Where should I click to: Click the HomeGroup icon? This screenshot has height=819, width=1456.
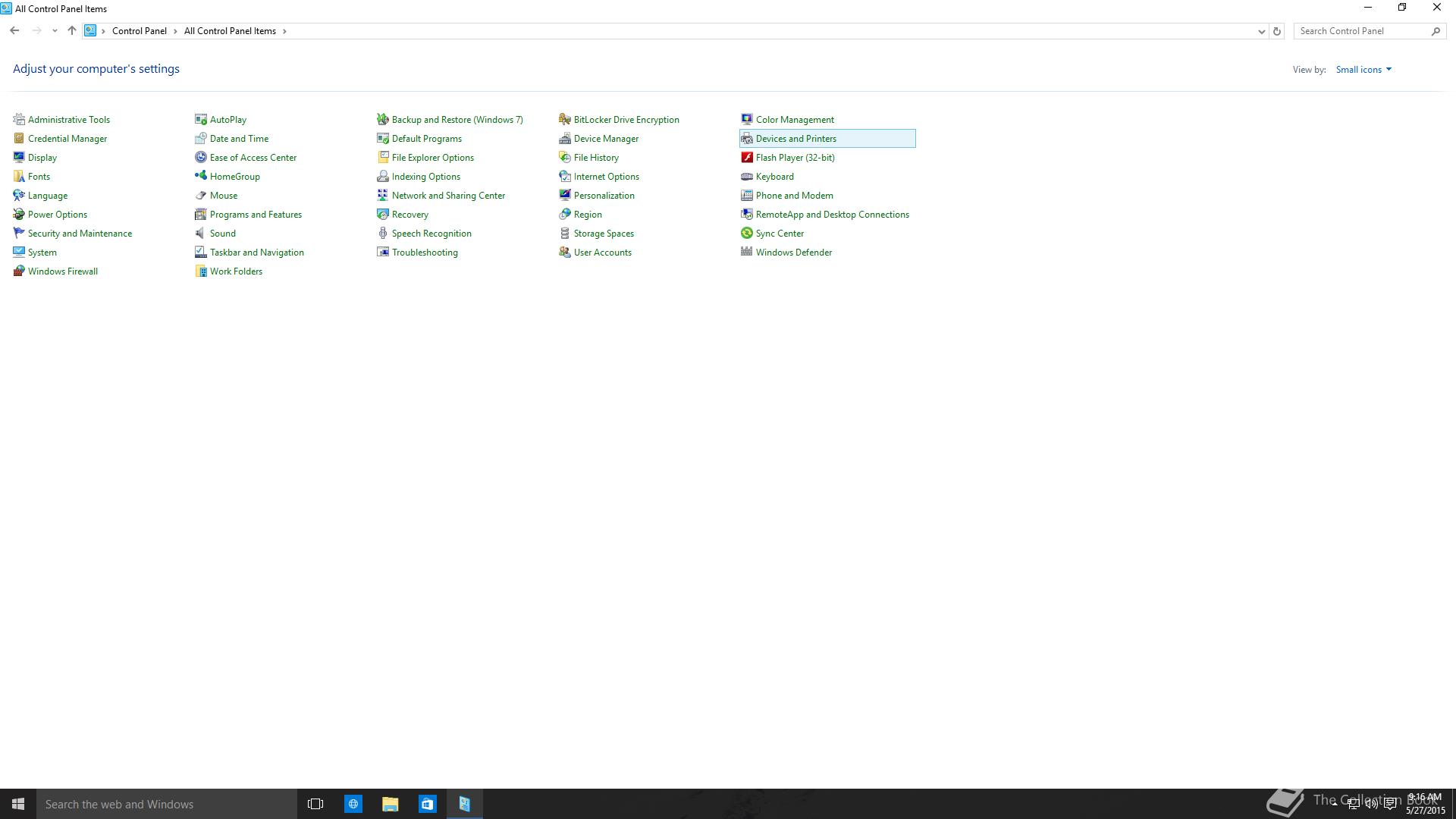201,176
